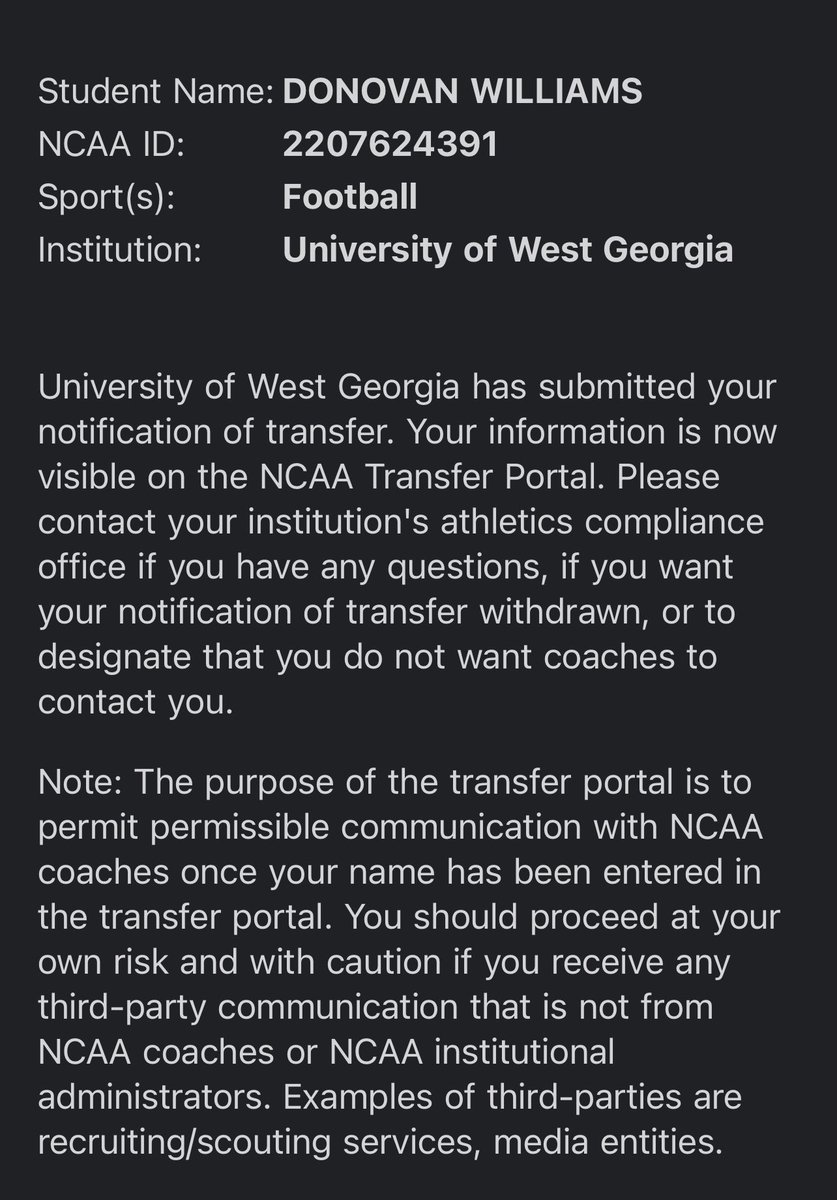Click the Sport(s) label
The height and width of the screenshot is (1200, 837).
click(x=107, y=196)
